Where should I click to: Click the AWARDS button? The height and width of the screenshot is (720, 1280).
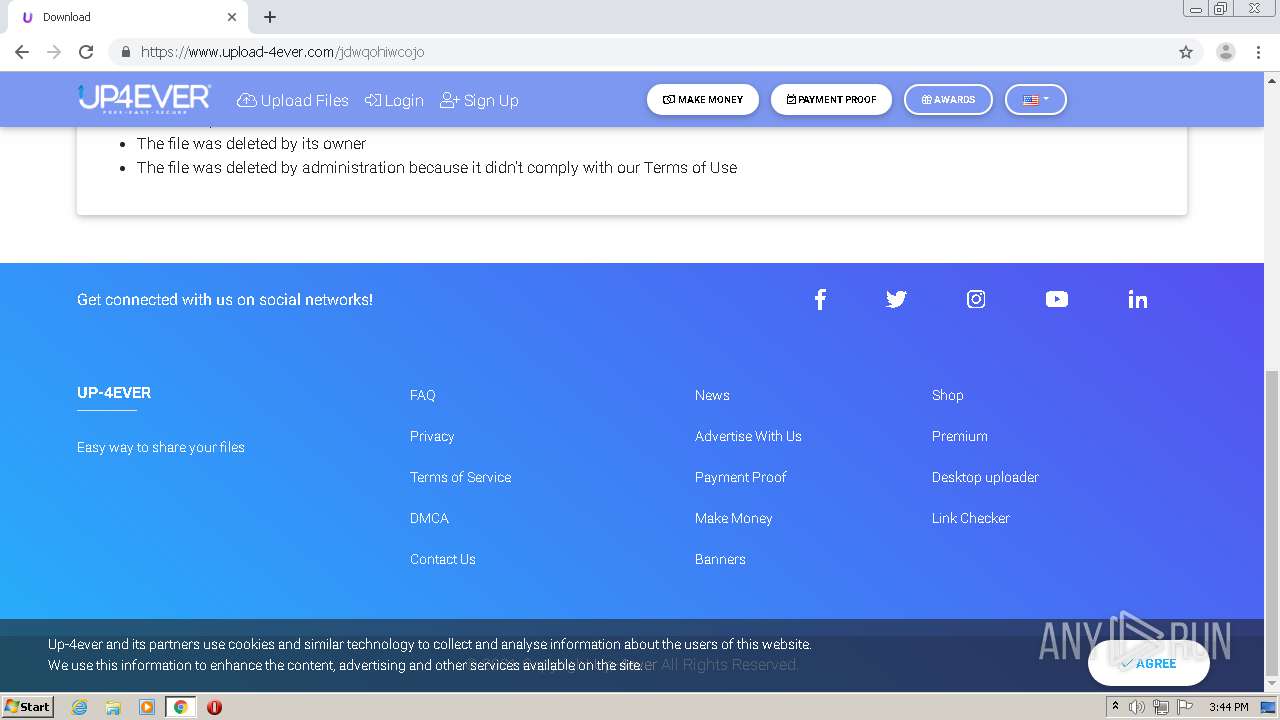(948, 99)
